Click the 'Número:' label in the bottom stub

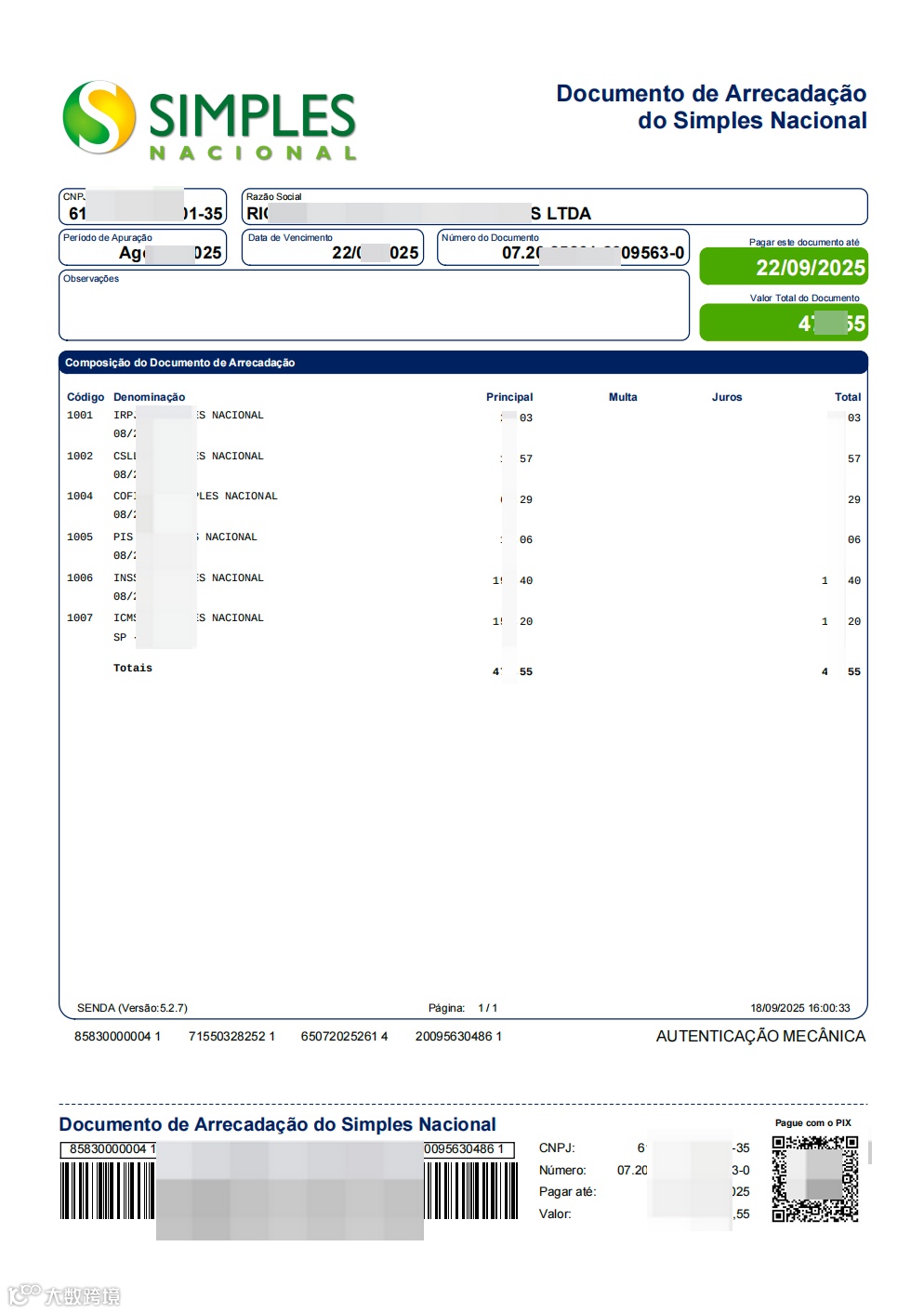point(562,1171)
